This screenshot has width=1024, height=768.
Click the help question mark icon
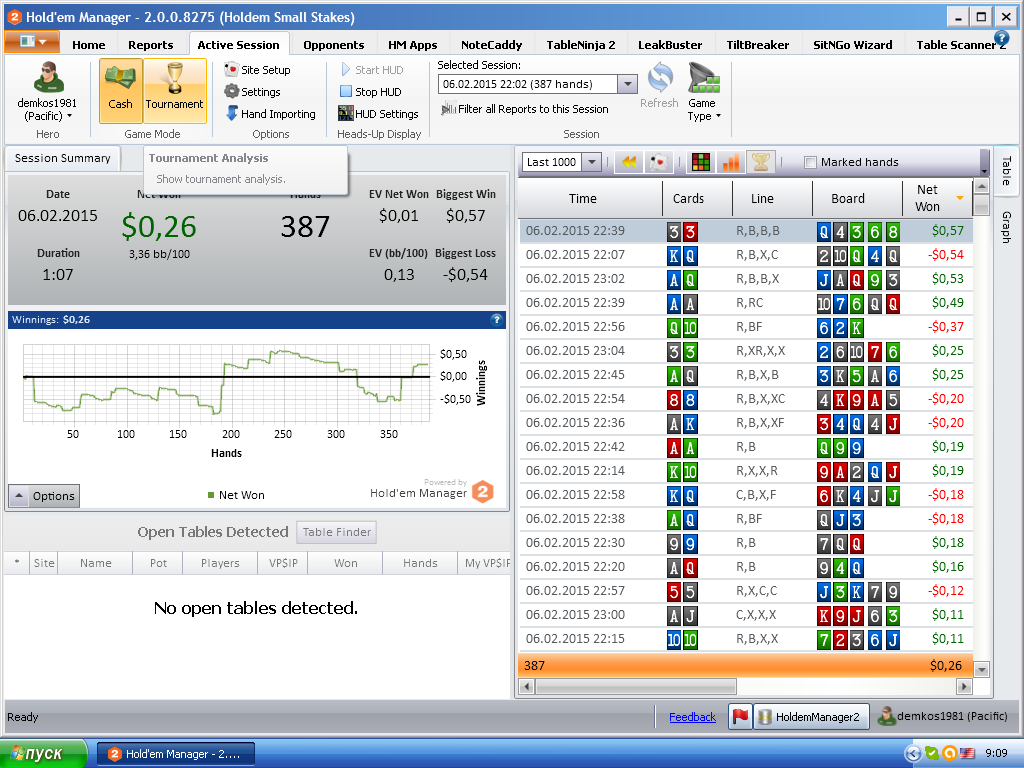[1001, 39]
